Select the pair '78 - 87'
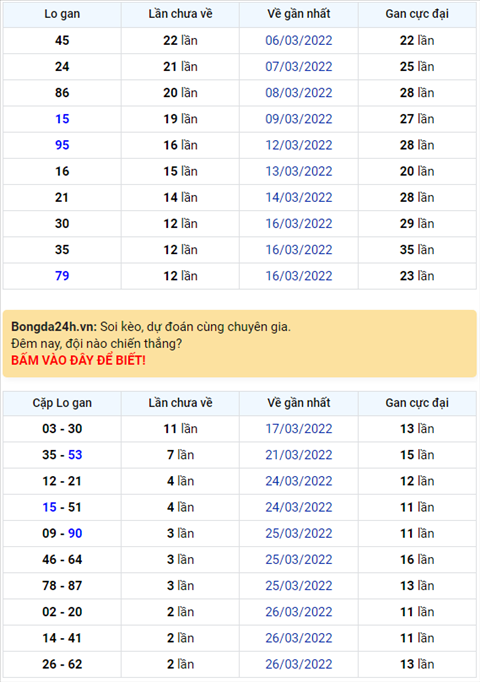Viewport: 480px width, 682px height. coord(62,585)
